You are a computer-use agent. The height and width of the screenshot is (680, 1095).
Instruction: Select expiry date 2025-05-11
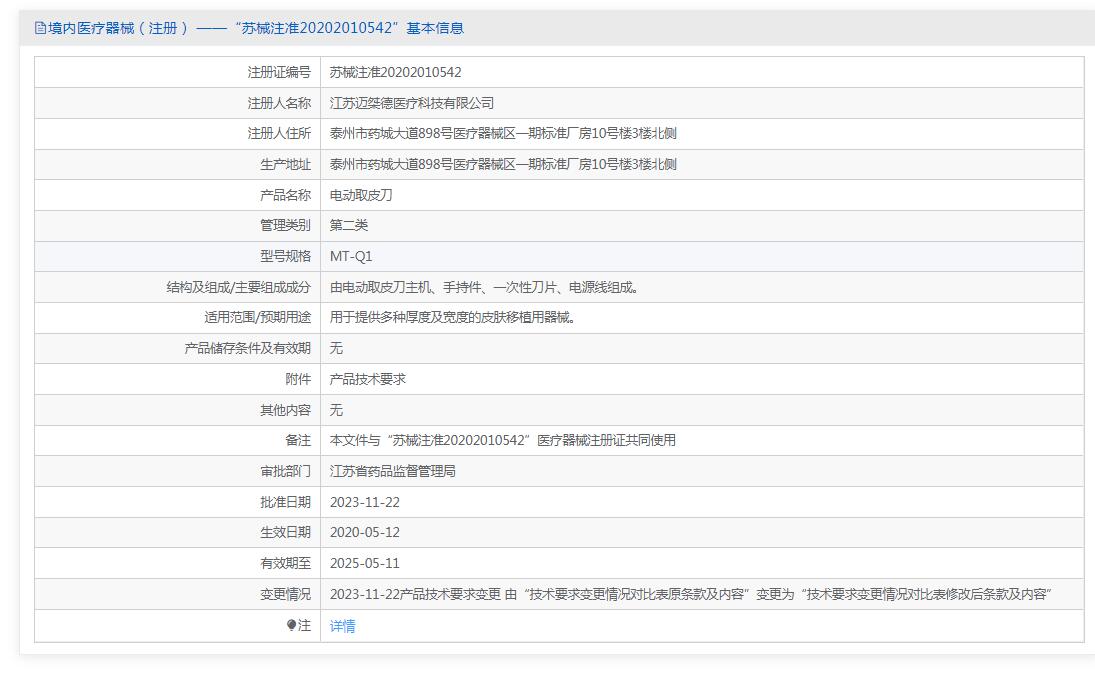pyautogui.click(x=365, y=563)
